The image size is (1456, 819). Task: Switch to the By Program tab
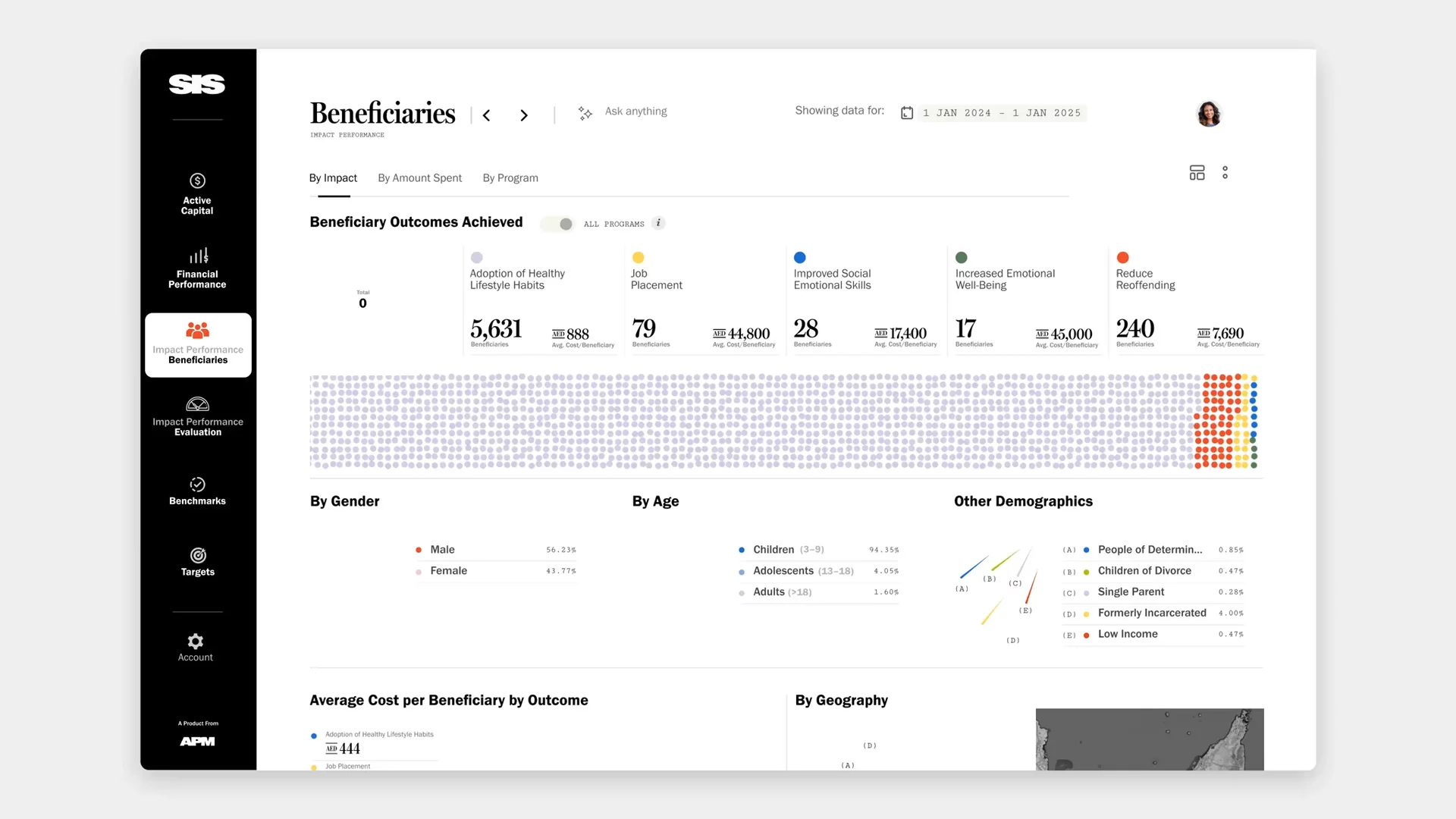[x=510, y=177]
